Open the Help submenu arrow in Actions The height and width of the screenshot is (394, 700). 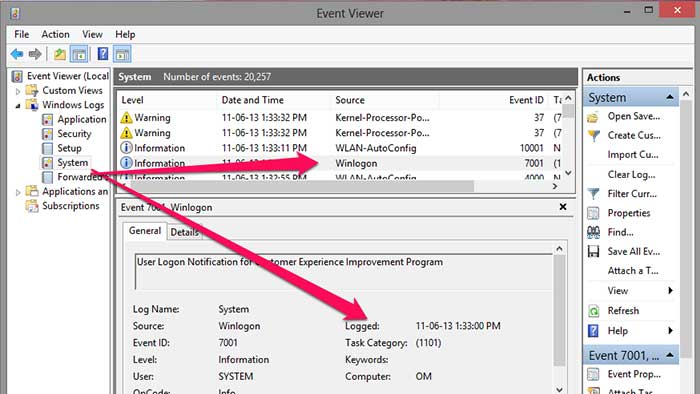point(670,331)
